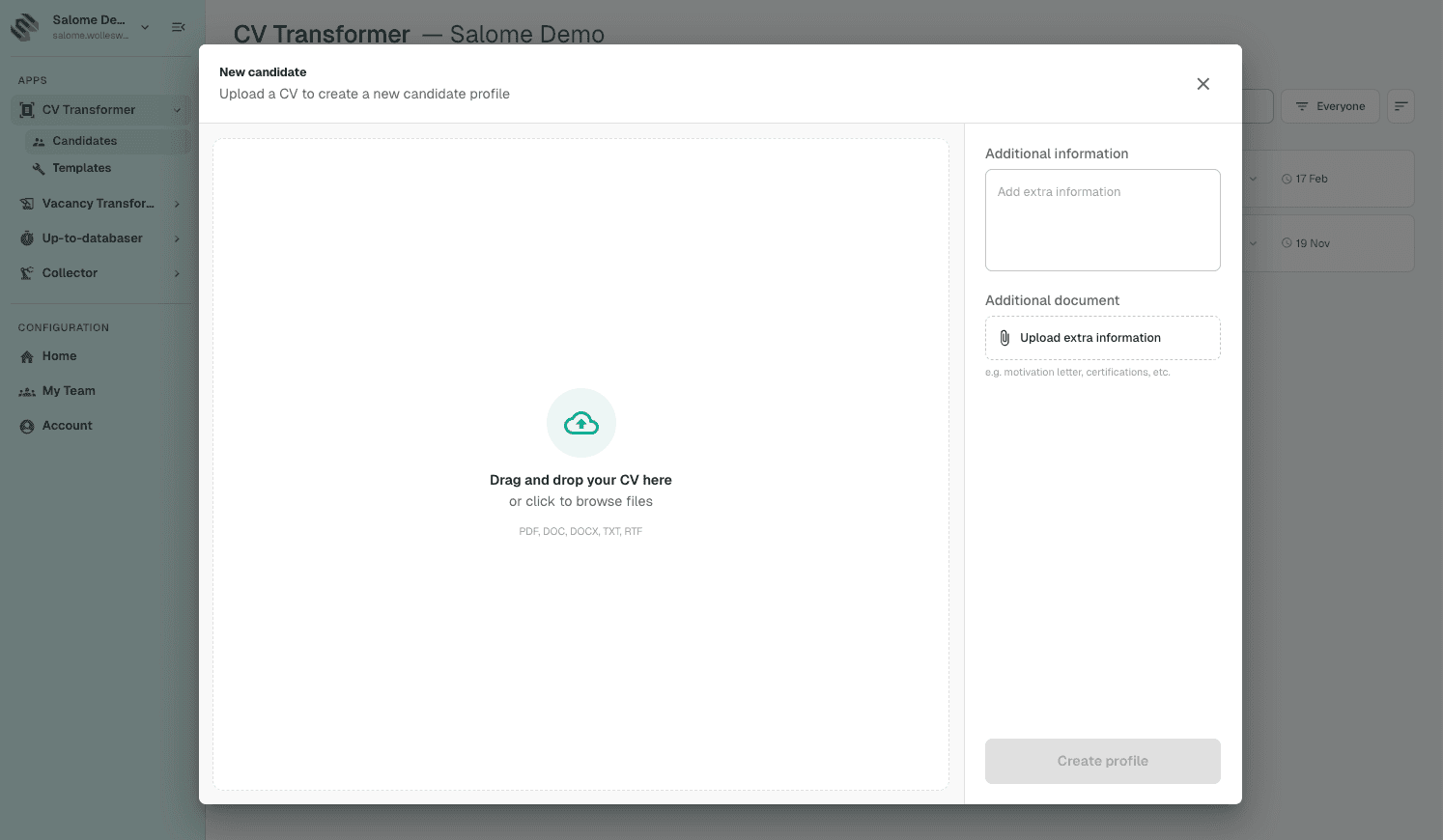The image size is (1443, 840).
Task: Expand the Vacancy Transformer submenu chevron
Action: [x=177, y=204]
